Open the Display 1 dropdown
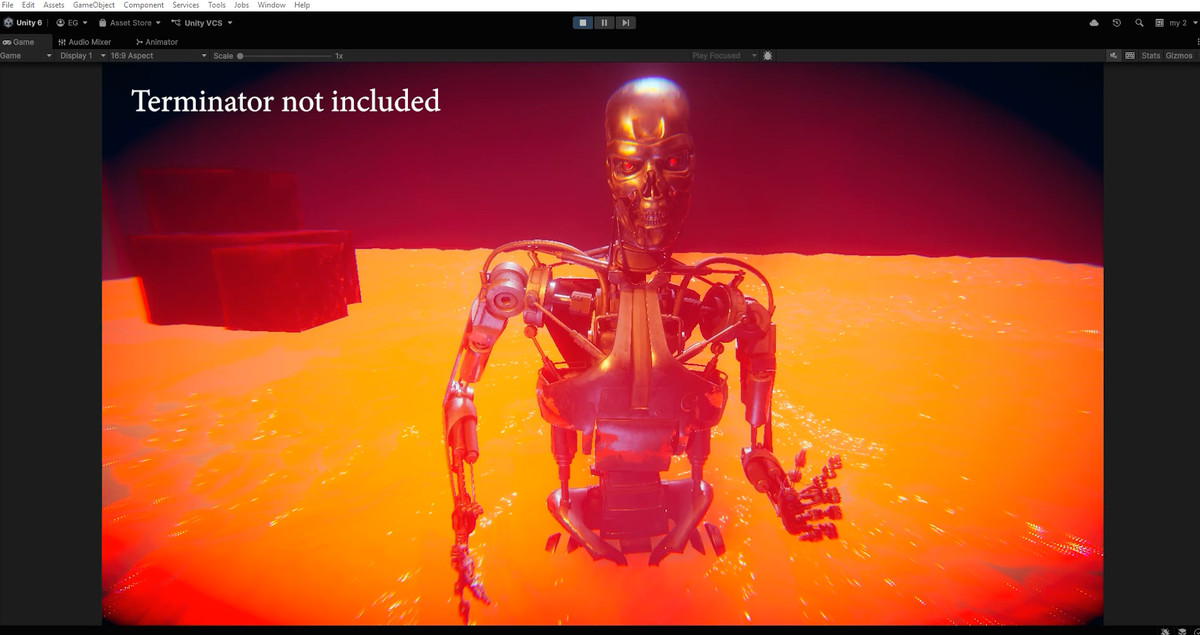The height and width of the screenshot is (635, 1200). tap(82, 56)
